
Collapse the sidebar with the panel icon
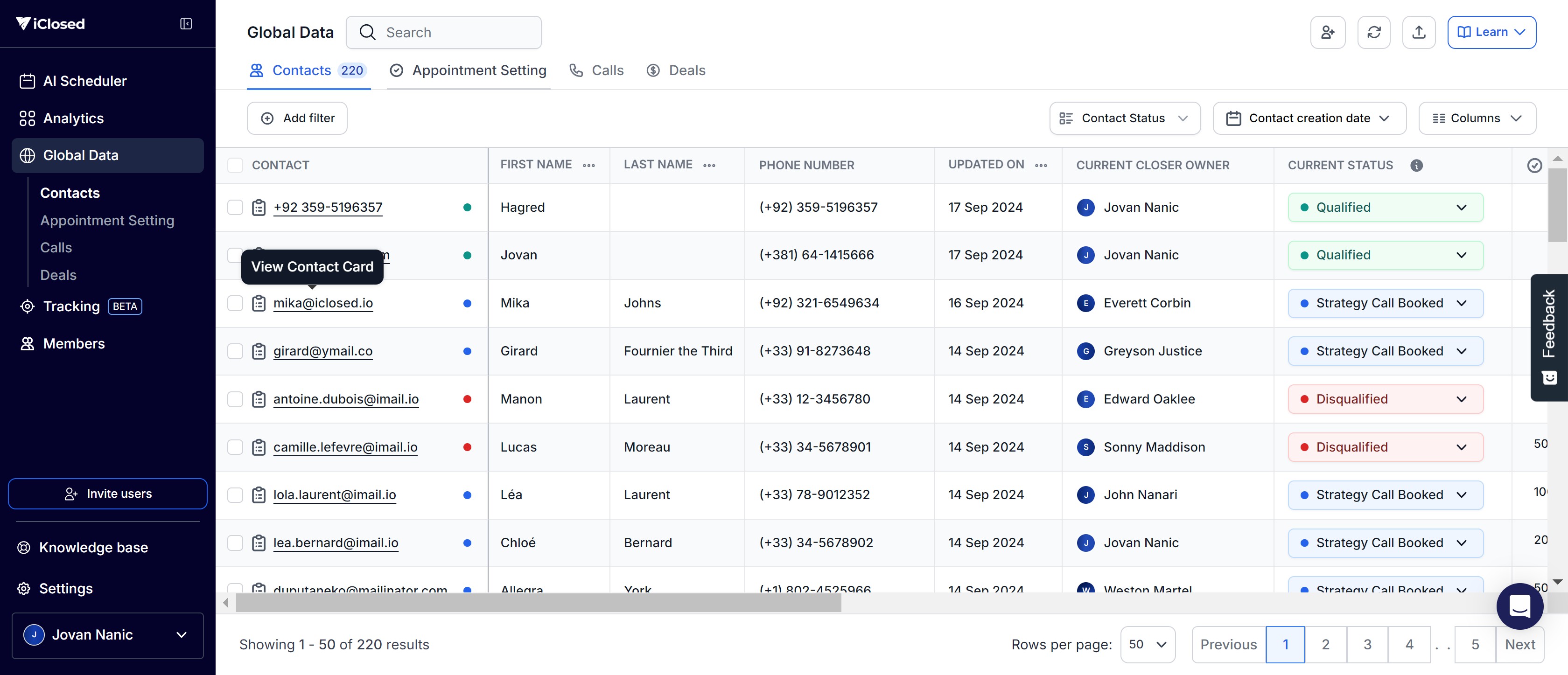pyautogui.click(x=186, y=24)
